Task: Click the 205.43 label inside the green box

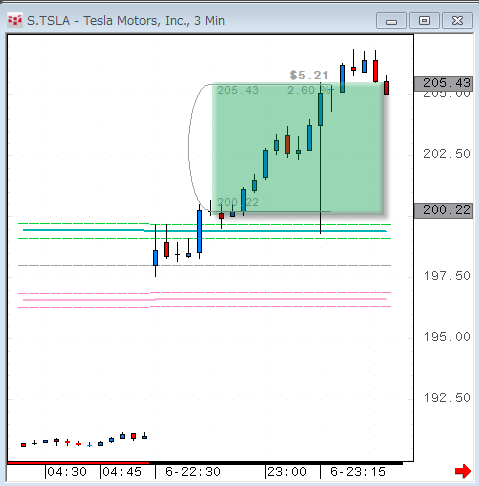Action: tap(238, 90)
